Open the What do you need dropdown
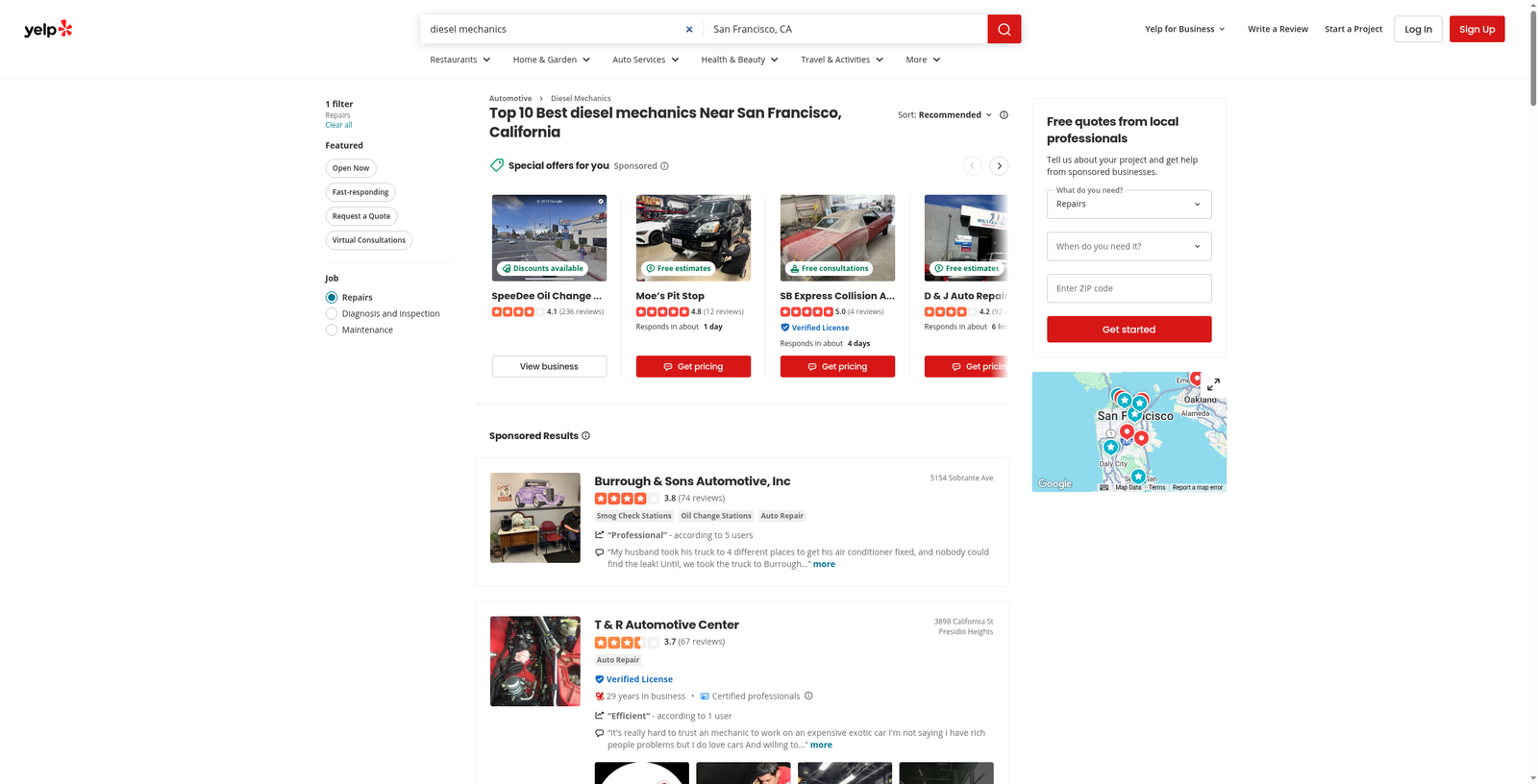The image size is (1538, 784). tap(1129, 204)
